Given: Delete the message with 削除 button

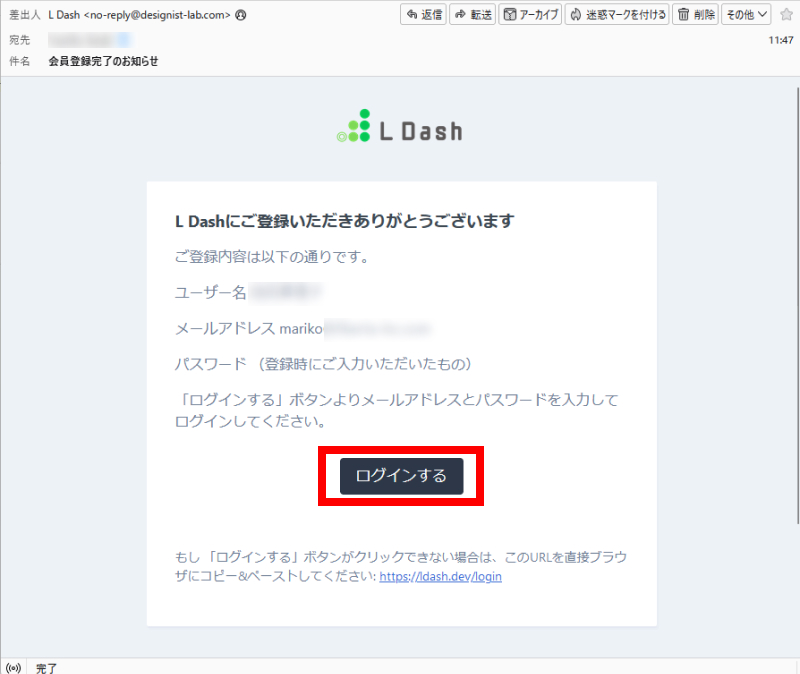Looking at the screenshot, I should coord(695,15).
